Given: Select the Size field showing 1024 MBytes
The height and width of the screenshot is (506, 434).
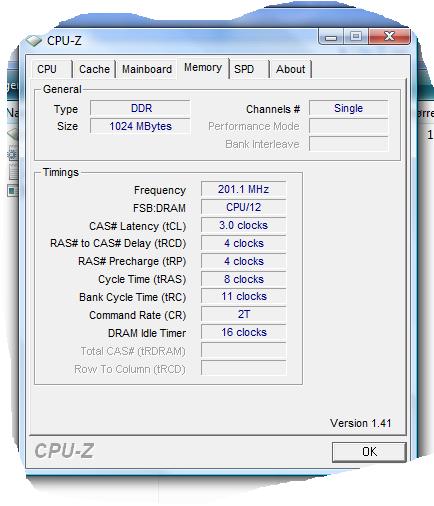Looking at the screenshot, I should (140, 126).
